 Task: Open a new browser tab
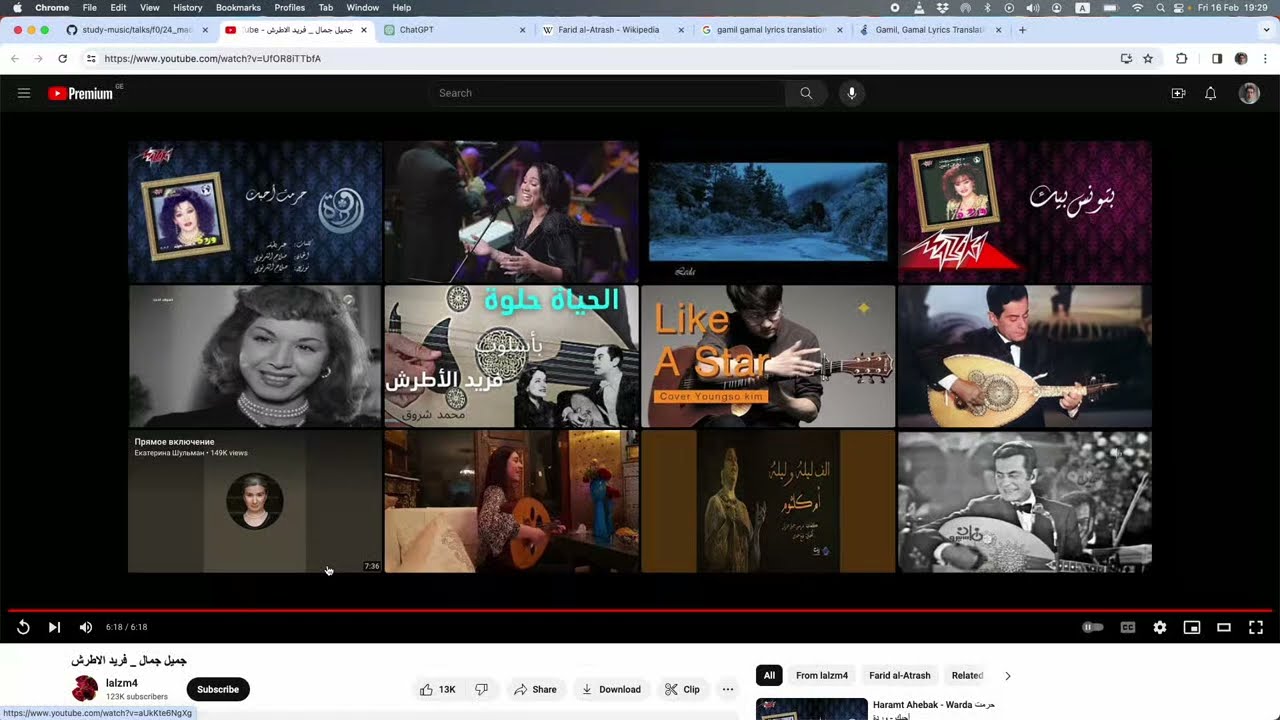tap(1022, 30)
